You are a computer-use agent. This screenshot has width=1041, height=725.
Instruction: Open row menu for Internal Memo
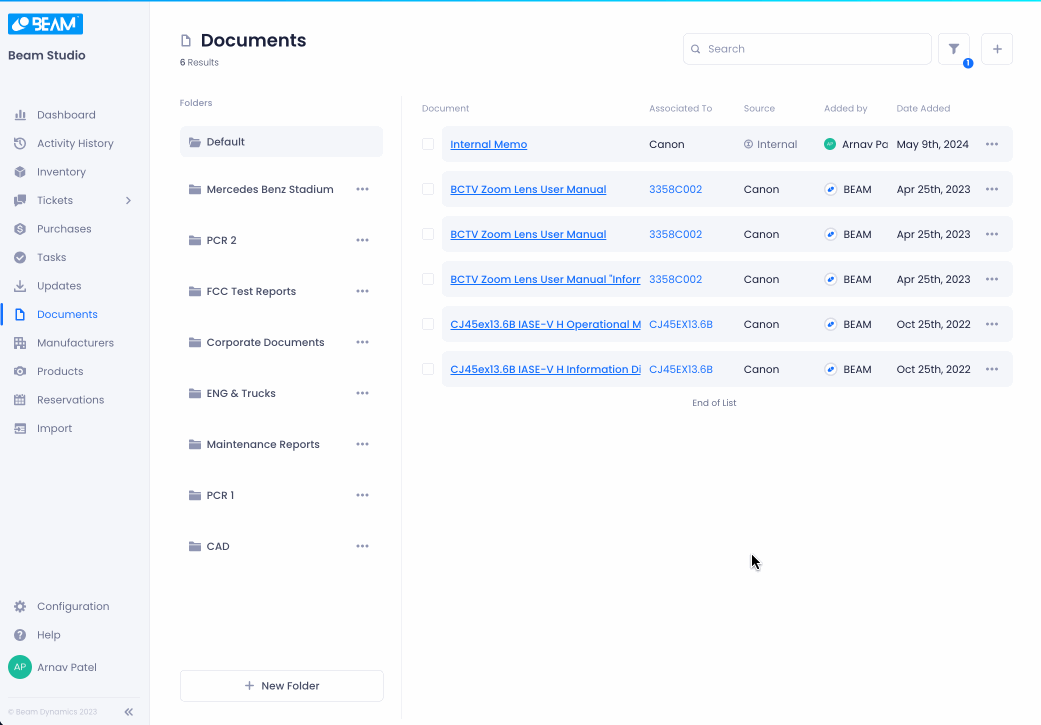992,144
